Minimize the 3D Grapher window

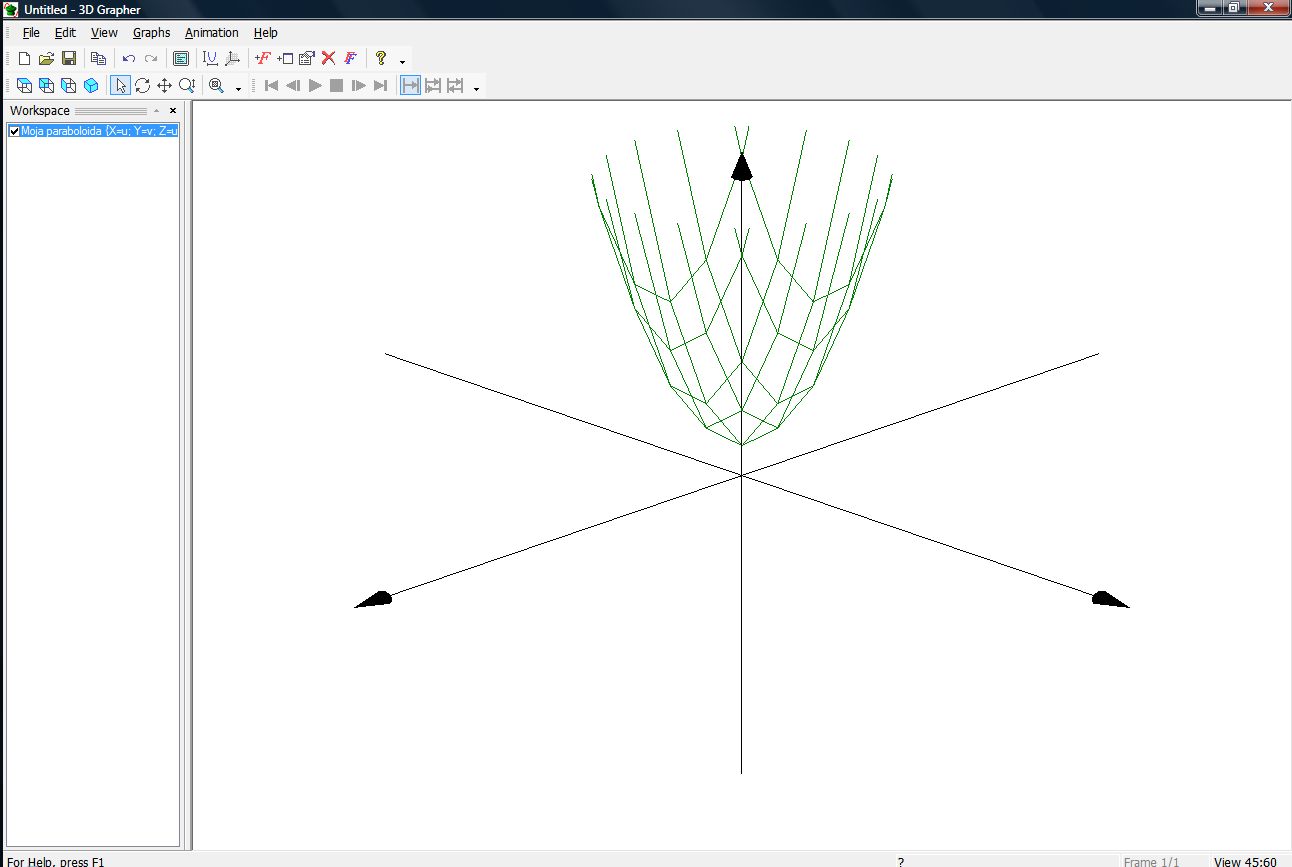(1210, 7)
